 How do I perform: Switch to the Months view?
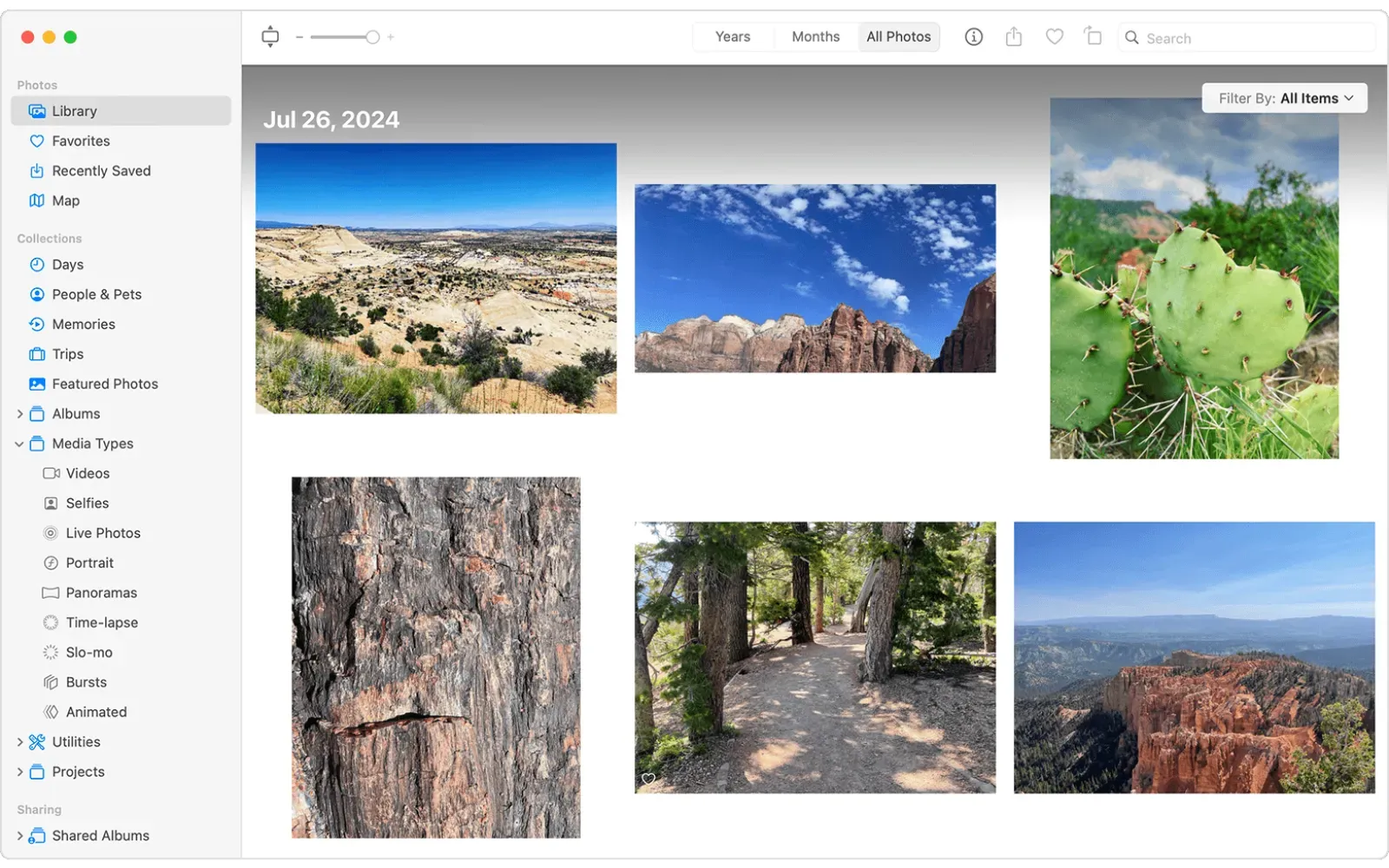(814, 36)
